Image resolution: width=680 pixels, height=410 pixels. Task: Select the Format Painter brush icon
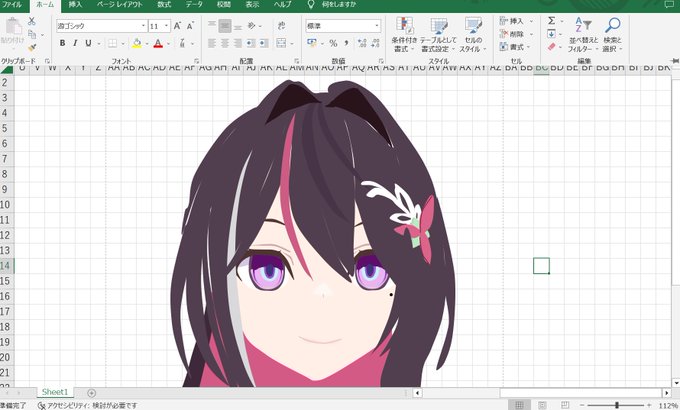[x=32, y=47]
